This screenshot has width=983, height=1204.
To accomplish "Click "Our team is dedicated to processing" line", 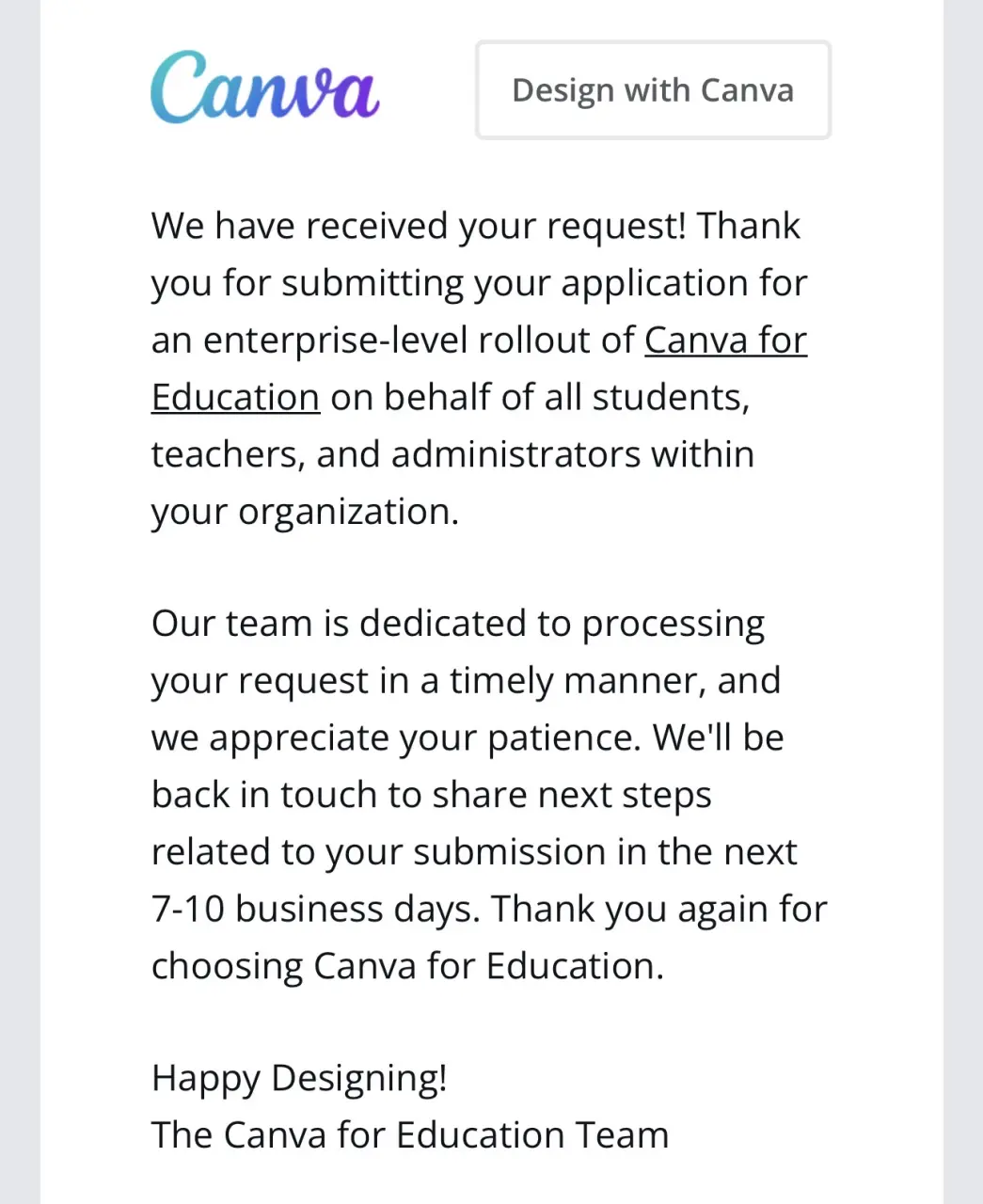I will pos(458,625).
